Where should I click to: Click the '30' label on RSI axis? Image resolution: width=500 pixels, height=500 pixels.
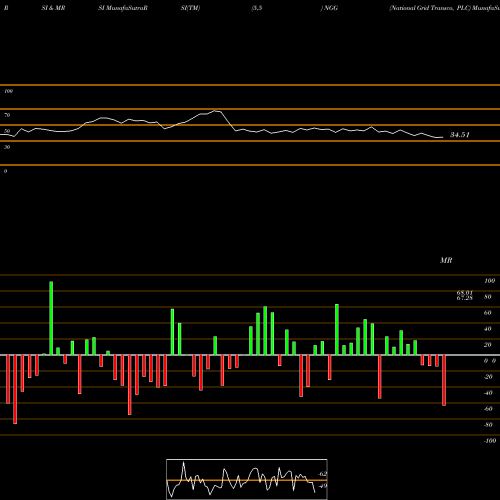[x=7, y=147]
